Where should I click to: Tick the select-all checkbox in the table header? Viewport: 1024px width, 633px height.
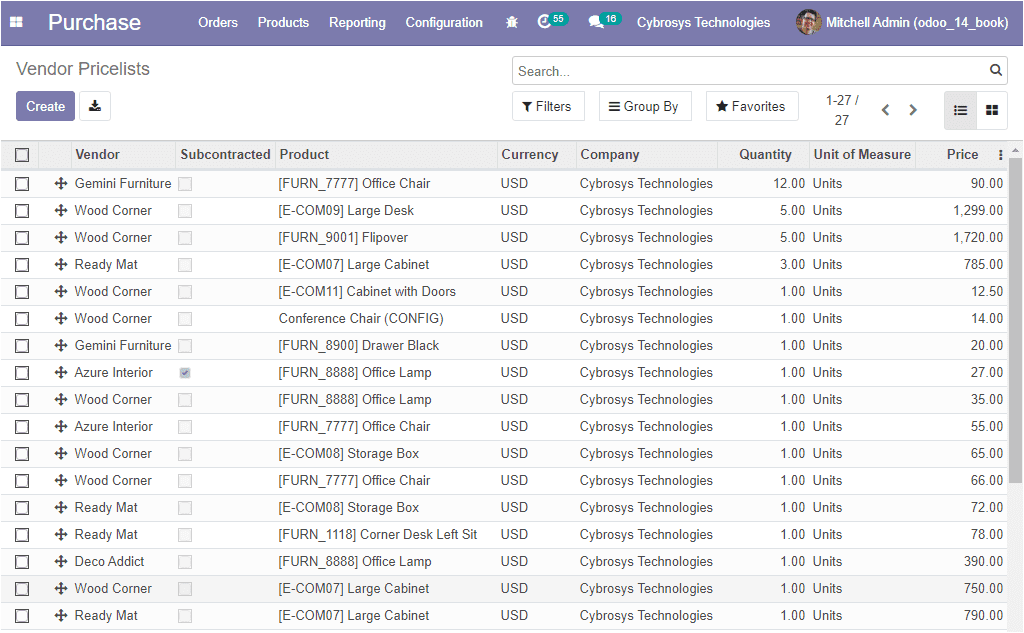[x=22, y=155]
